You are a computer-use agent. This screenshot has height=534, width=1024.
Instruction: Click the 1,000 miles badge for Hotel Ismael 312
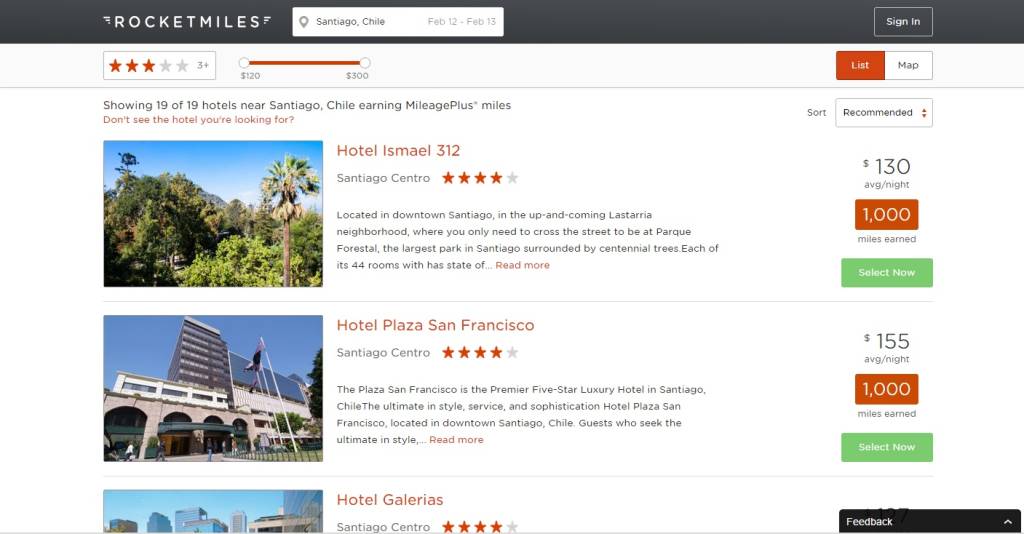[x=886, y=214]
